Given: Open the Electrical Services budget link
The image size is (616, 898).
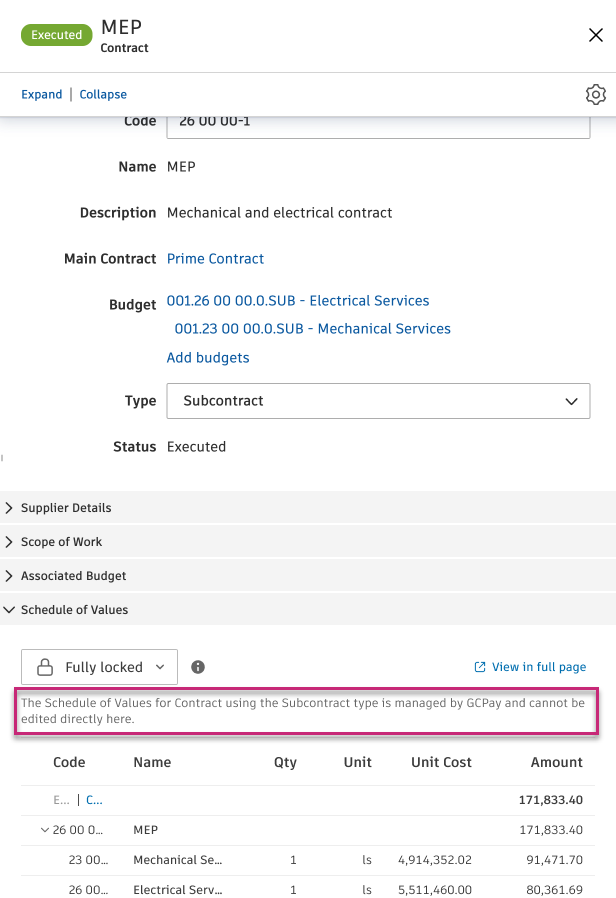Looking at the screenshot, I should click(x=297, y=300).
